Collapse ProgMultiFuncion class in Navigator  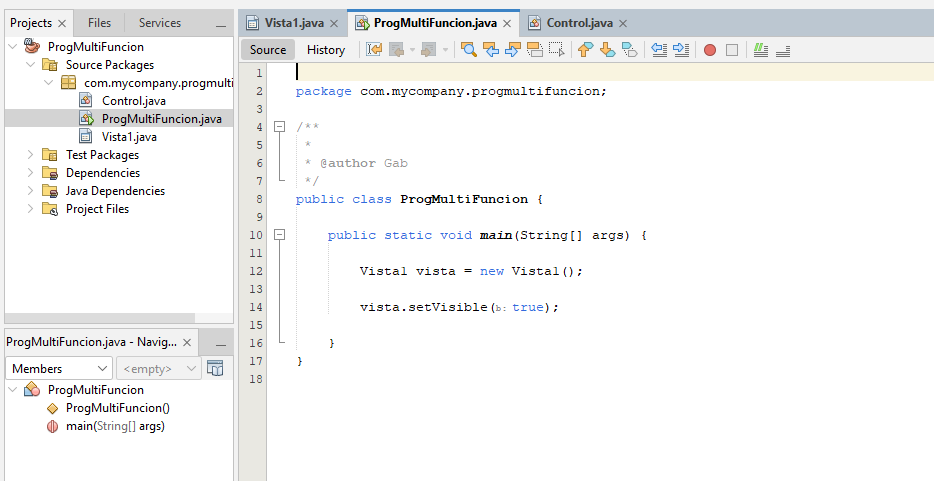13,389
